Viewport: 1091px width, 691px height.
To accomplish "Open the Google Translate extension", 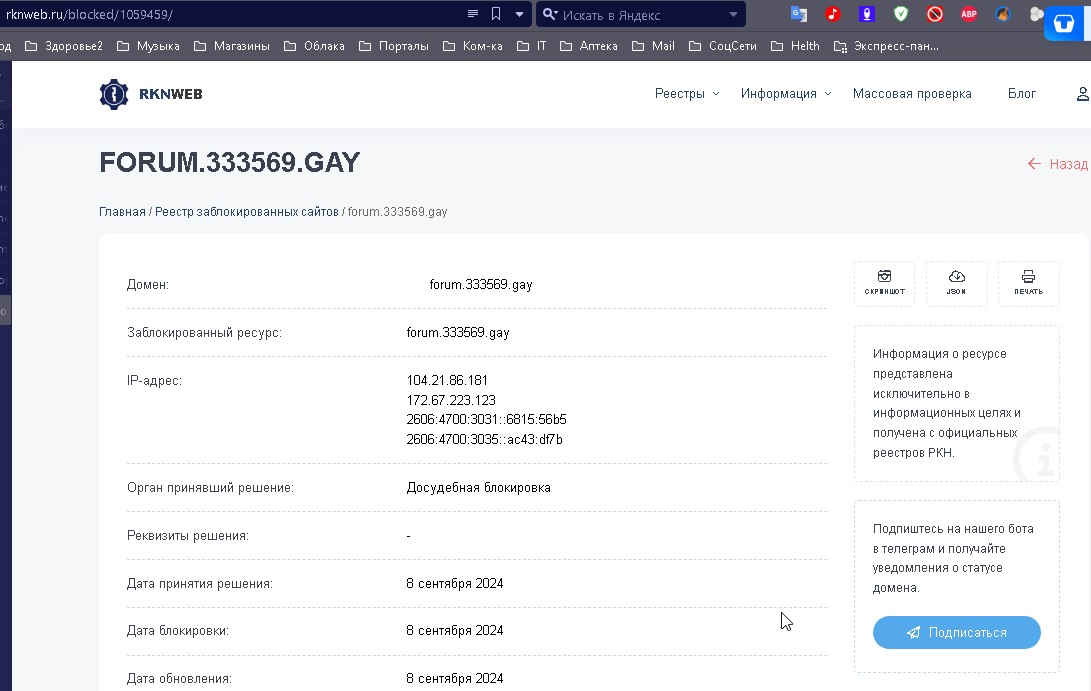I will tap(799, 14).
